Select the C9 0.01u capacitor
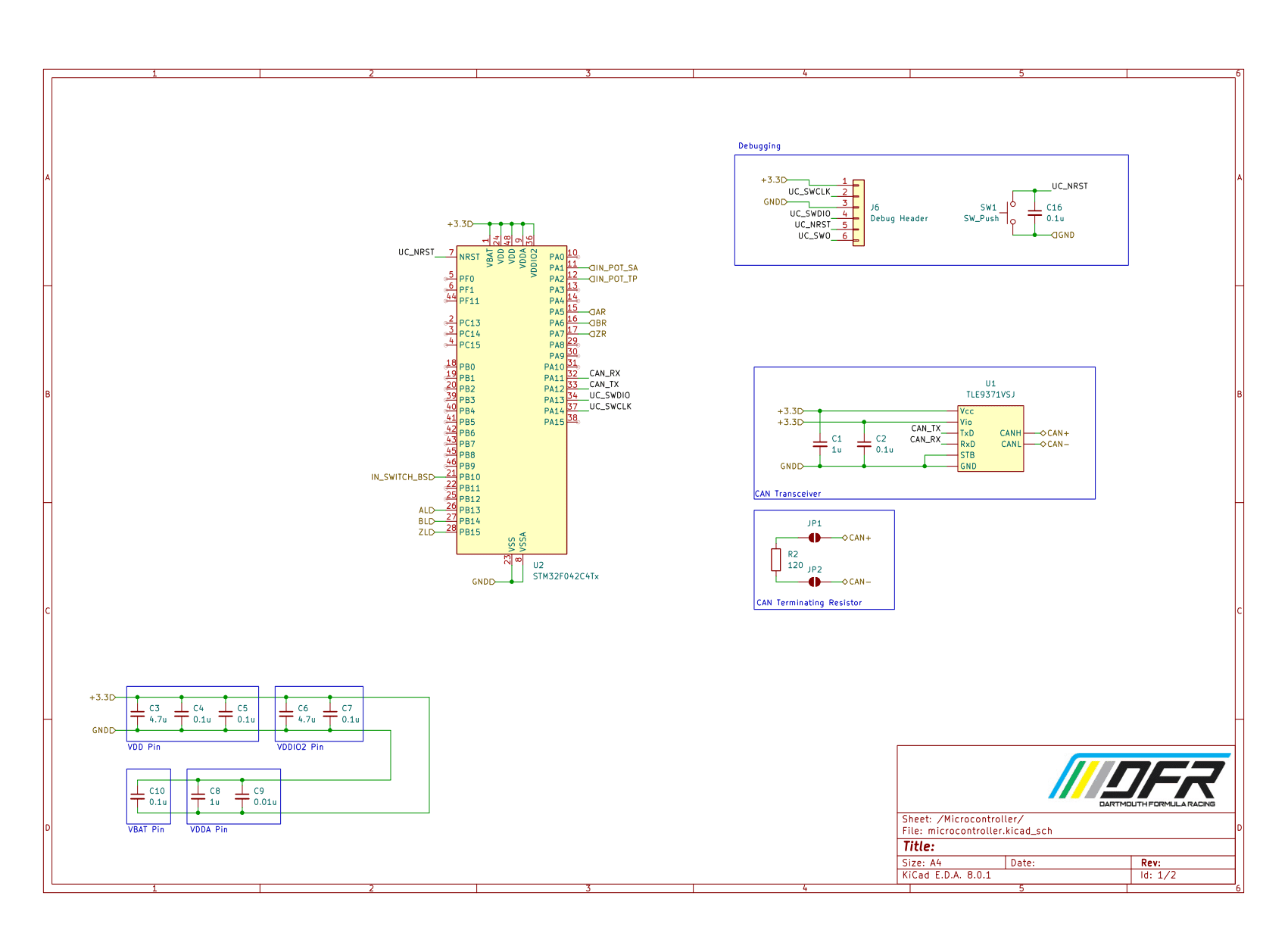This screenshot has height=952, width=1288. point(242,796)
